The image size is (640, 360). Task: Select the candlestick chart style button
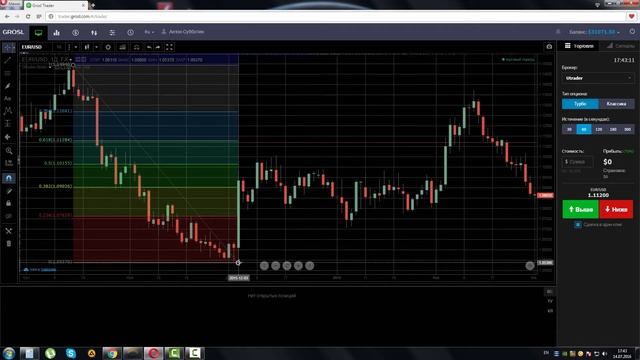point(87,47)
